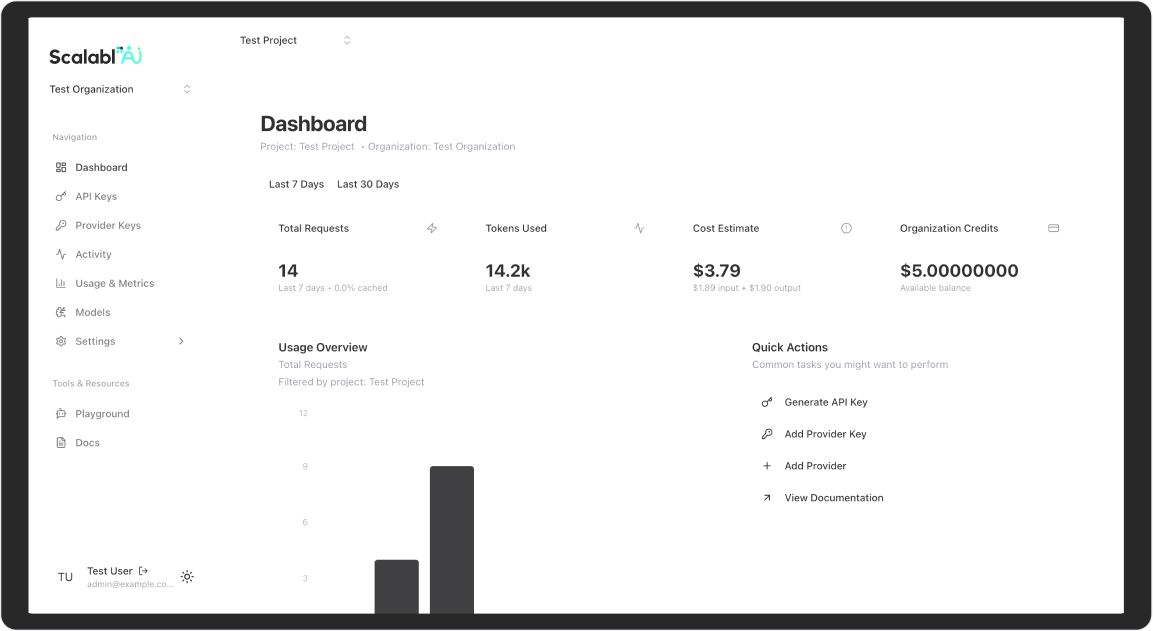The image size is (1153, 631).
Task: Open Provider Keys in the navigation
Action: point(108,226)
